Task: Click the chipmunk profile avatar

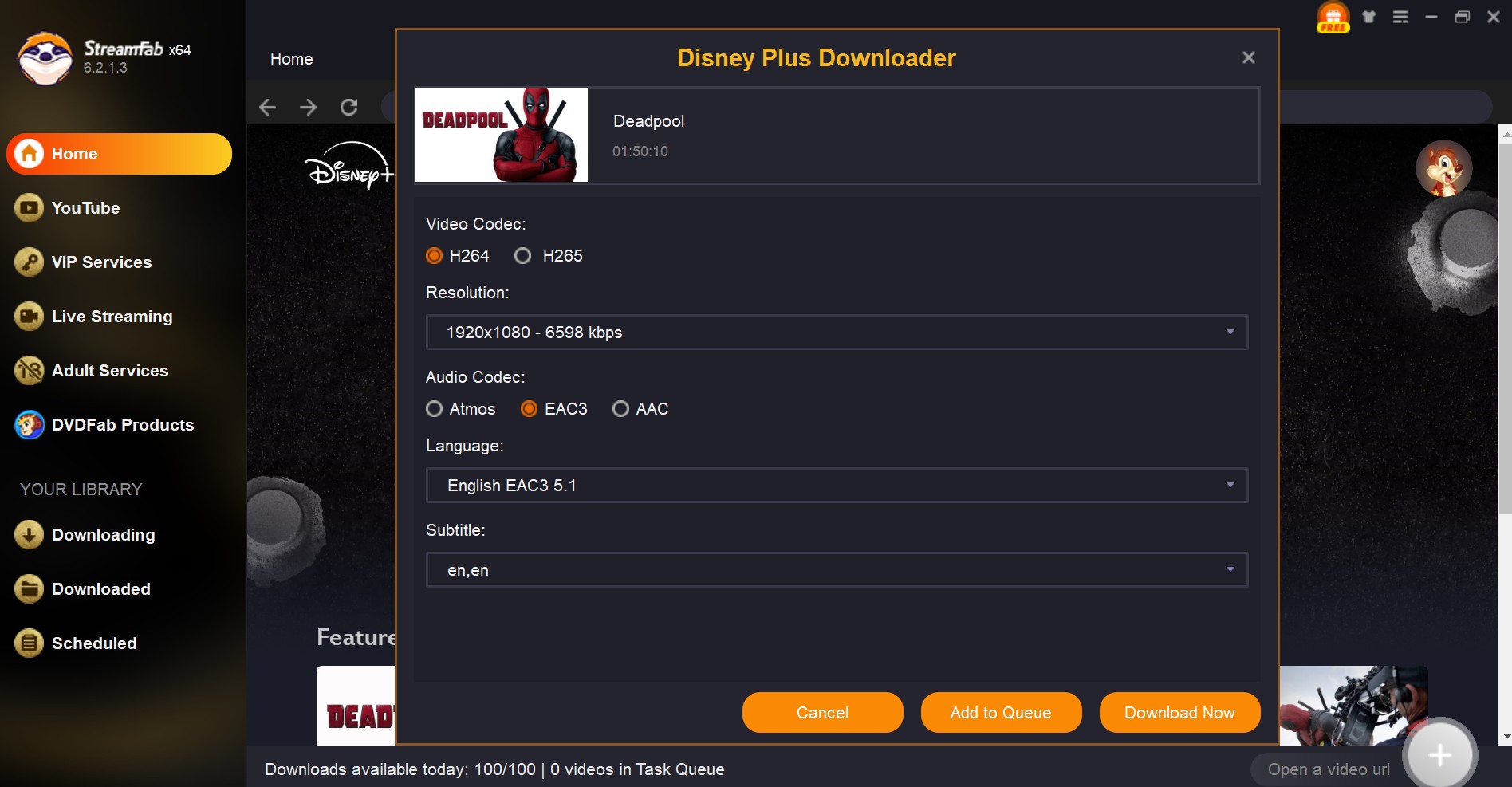Action: coord(1443,169)
